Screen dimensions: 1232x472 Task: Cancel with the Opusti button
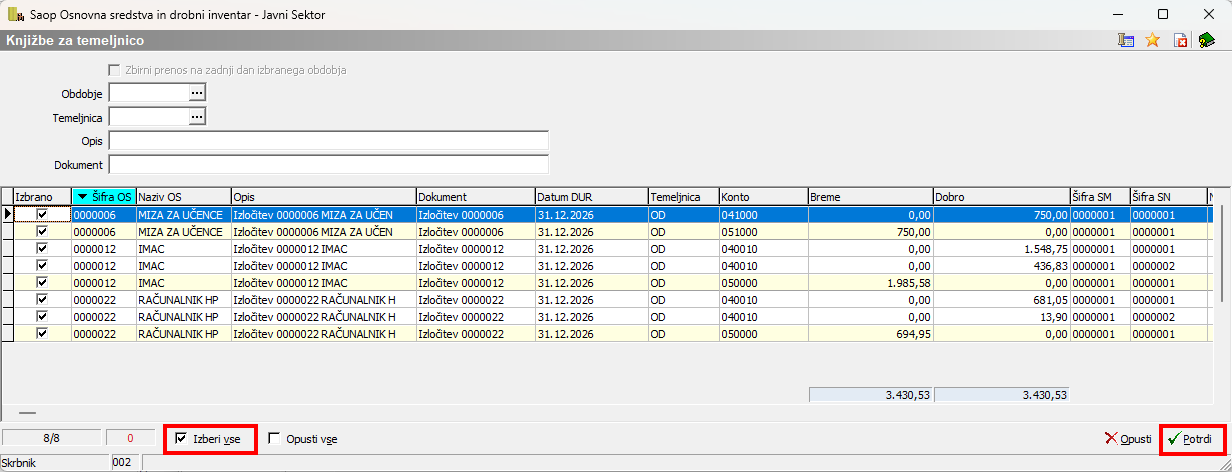1127,439
